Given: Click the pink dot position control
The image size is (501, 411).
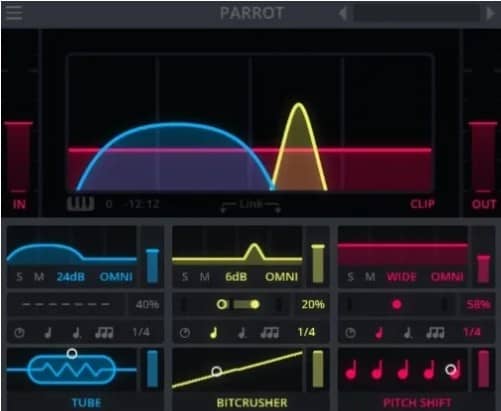Looking at the screenshot, I should [397, 304].
